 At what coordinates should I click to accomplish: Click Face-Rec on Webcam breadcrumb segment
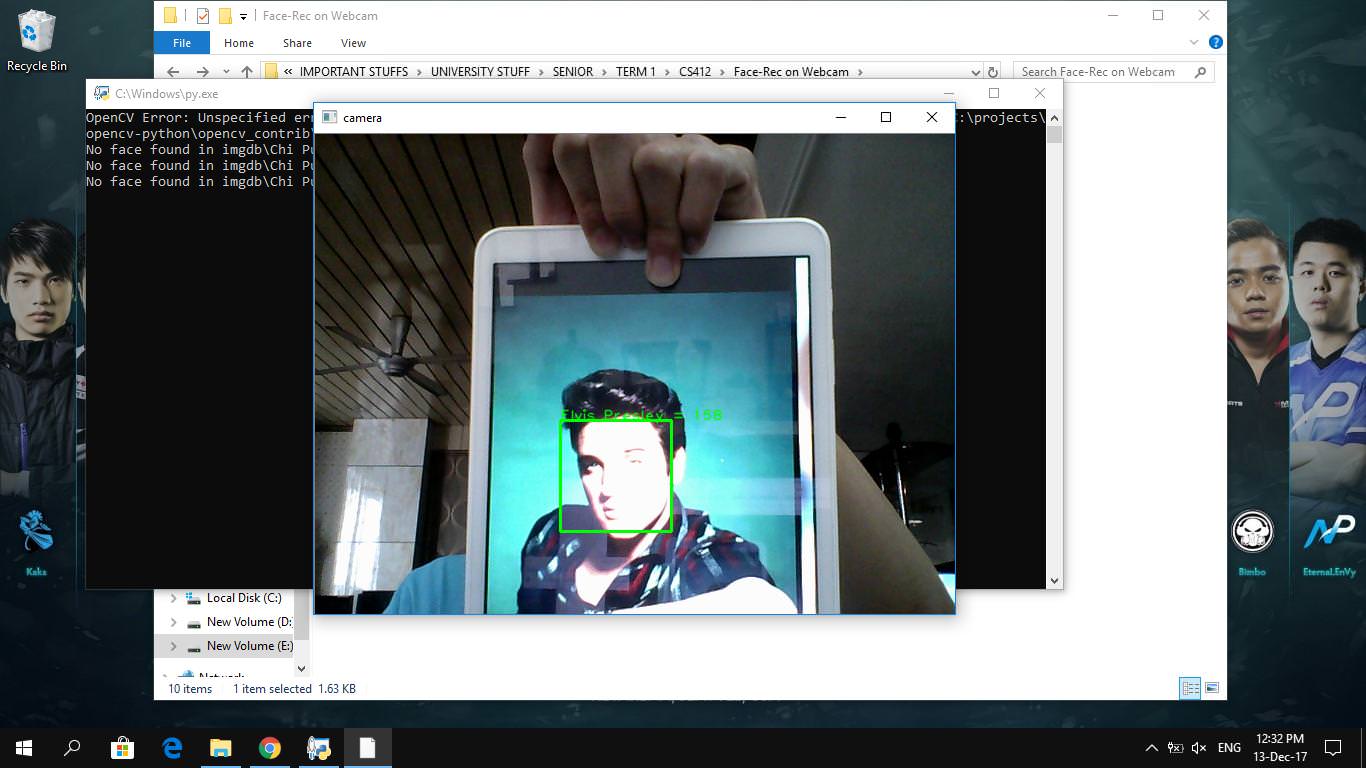(791, 72)
